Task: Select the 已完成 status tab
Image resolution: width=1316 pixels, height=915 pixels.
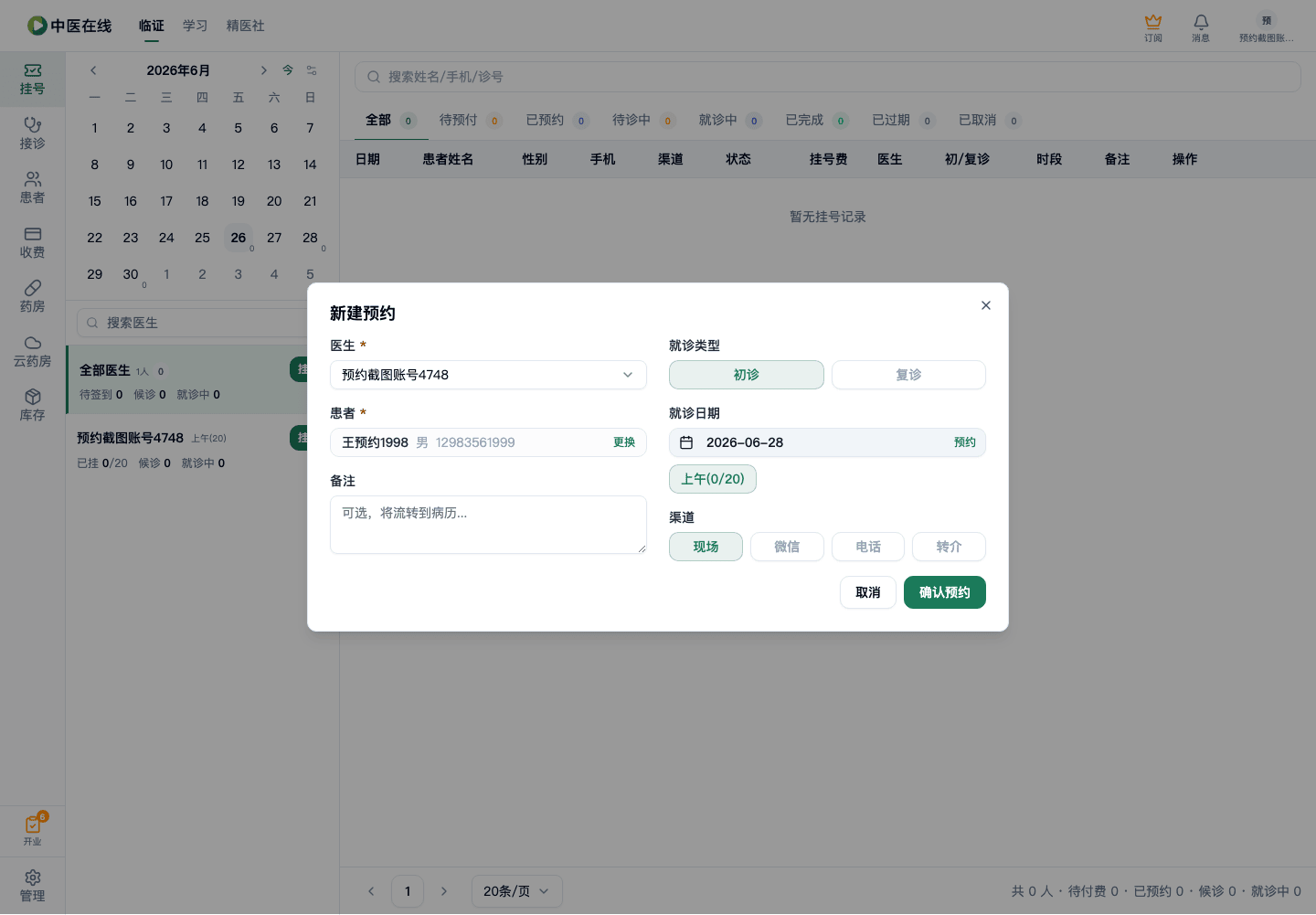Action: [x=817, y=120]
